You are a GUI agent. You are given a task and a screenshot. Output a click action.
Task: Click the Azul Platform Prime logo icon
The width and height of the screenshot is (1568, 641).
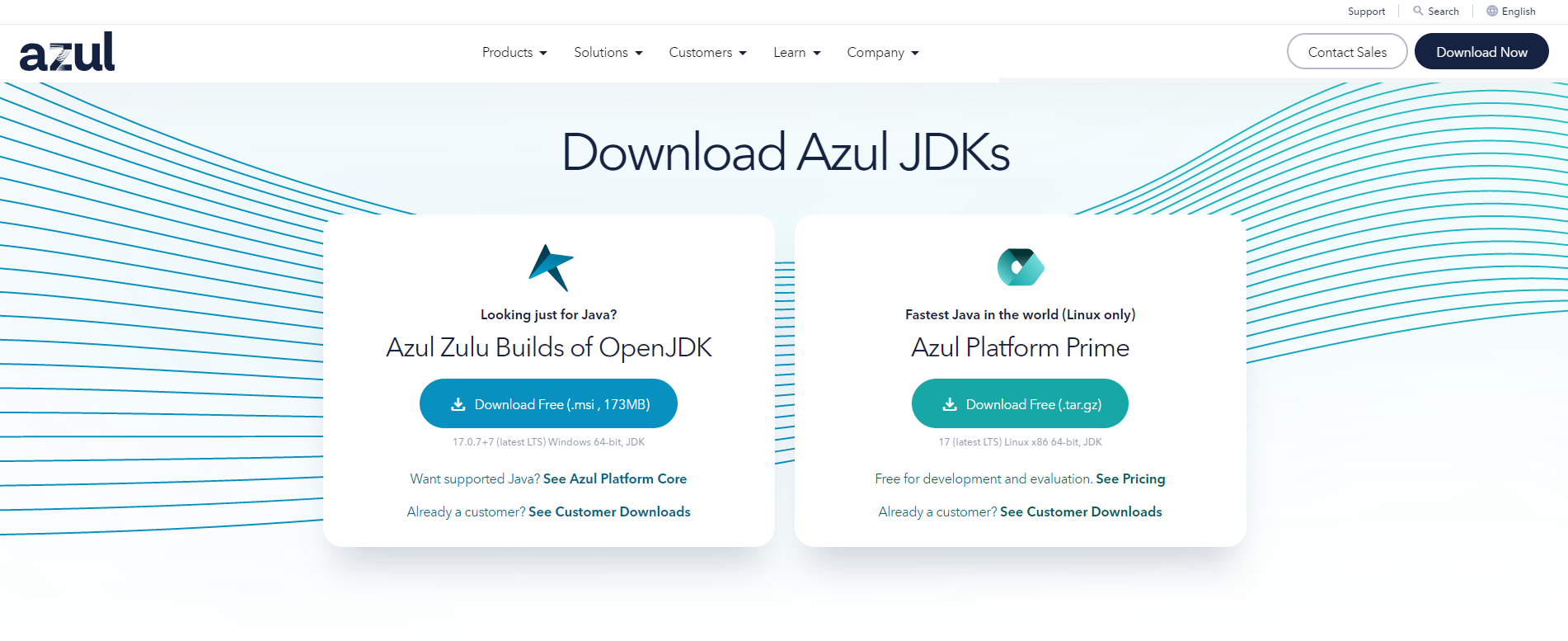(1021, 267)
